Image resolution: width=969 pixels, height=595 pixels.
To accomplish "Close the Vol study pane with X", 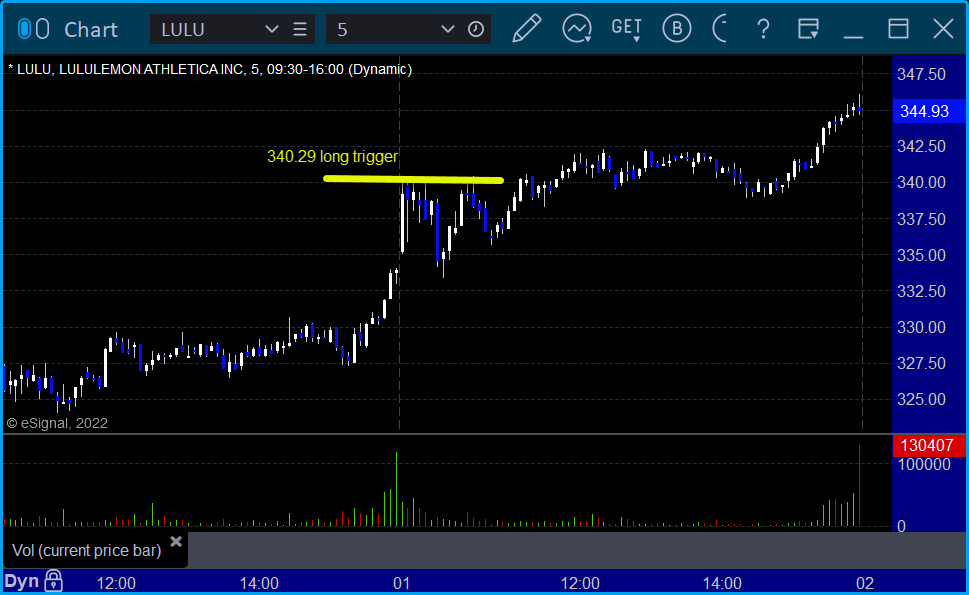I will [176, 542].
